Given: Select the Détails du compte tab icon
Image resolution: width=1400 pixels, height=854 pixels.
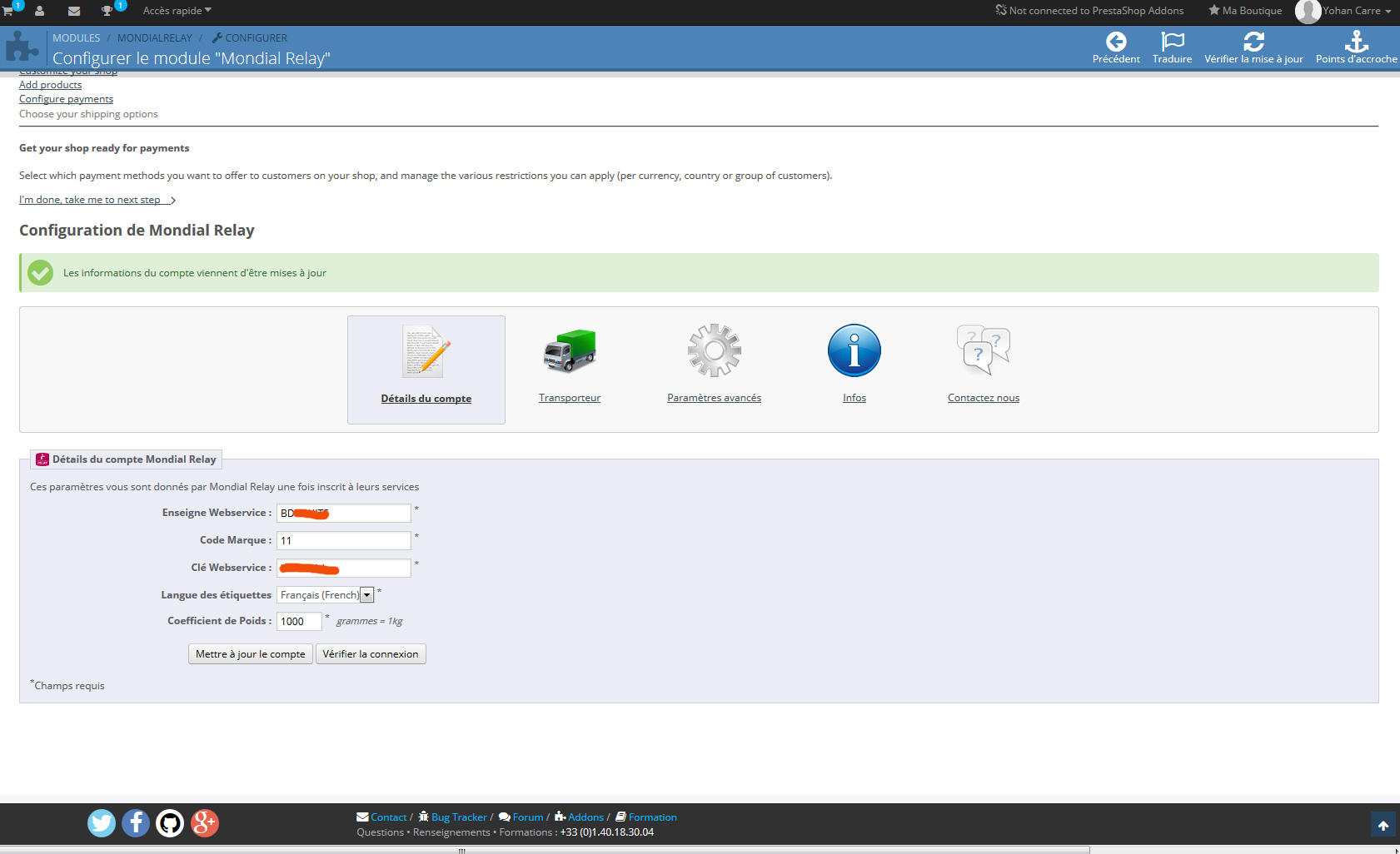Looking at the screenshot, I should [x=426, y=350].
